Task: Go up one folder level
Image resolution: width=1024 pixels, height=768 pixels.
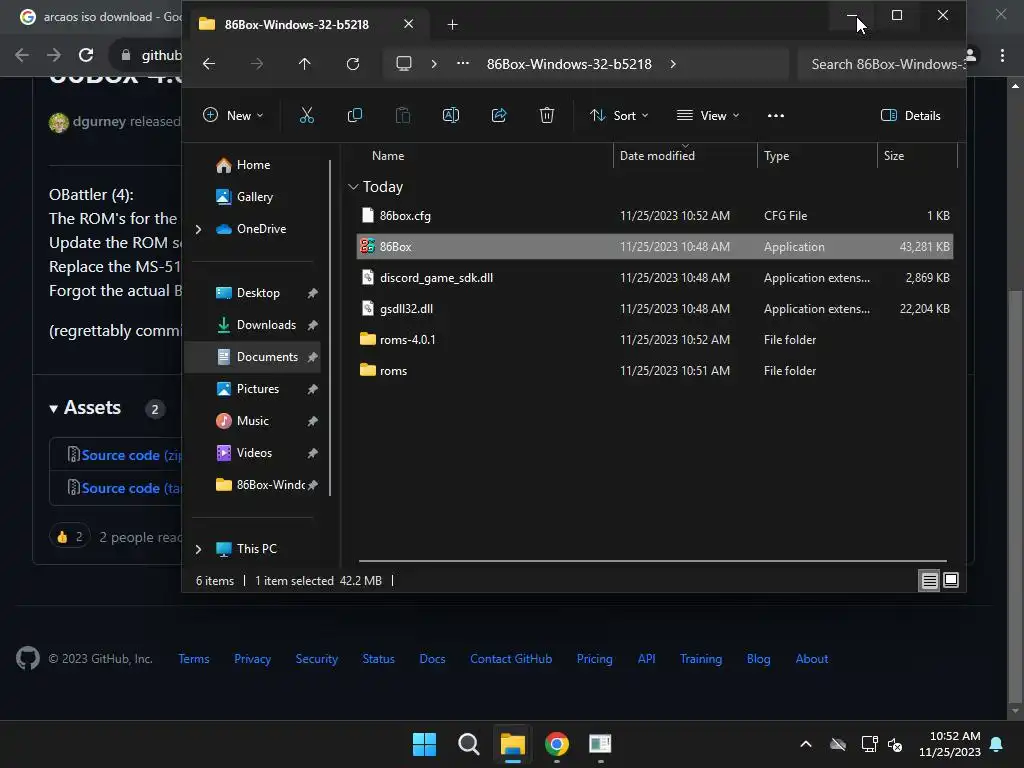Action: pos(304,64)
